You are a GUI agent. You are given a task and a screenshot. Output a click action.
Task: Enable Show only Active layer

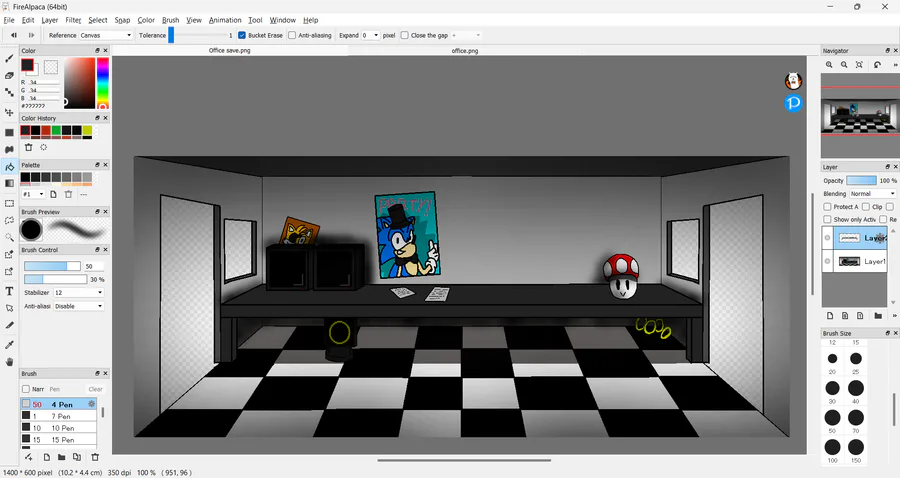[827, 219]
